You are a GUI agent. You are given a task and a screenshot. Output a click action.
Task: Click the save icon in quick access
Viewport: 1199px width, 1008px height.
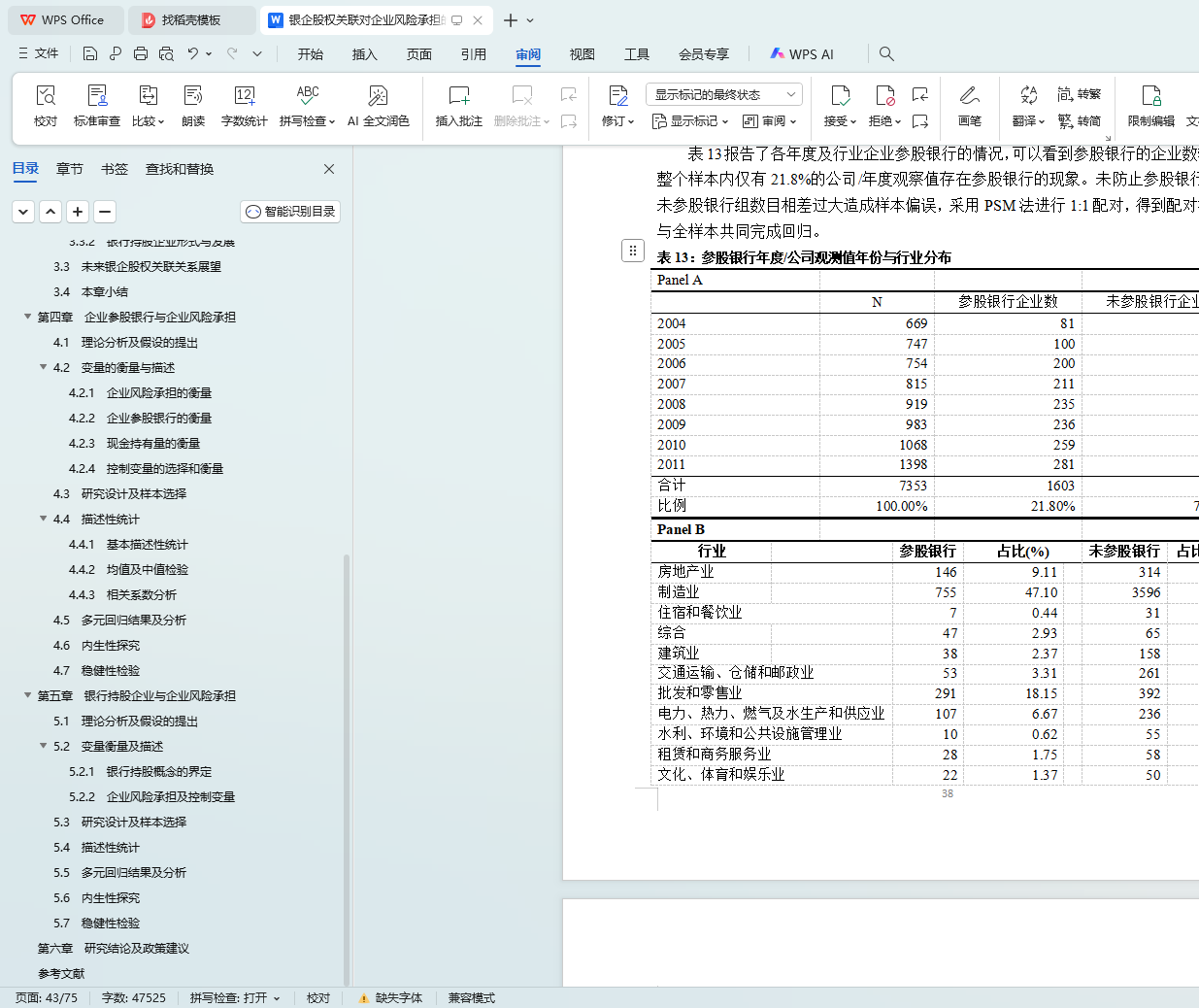point(90,53)
